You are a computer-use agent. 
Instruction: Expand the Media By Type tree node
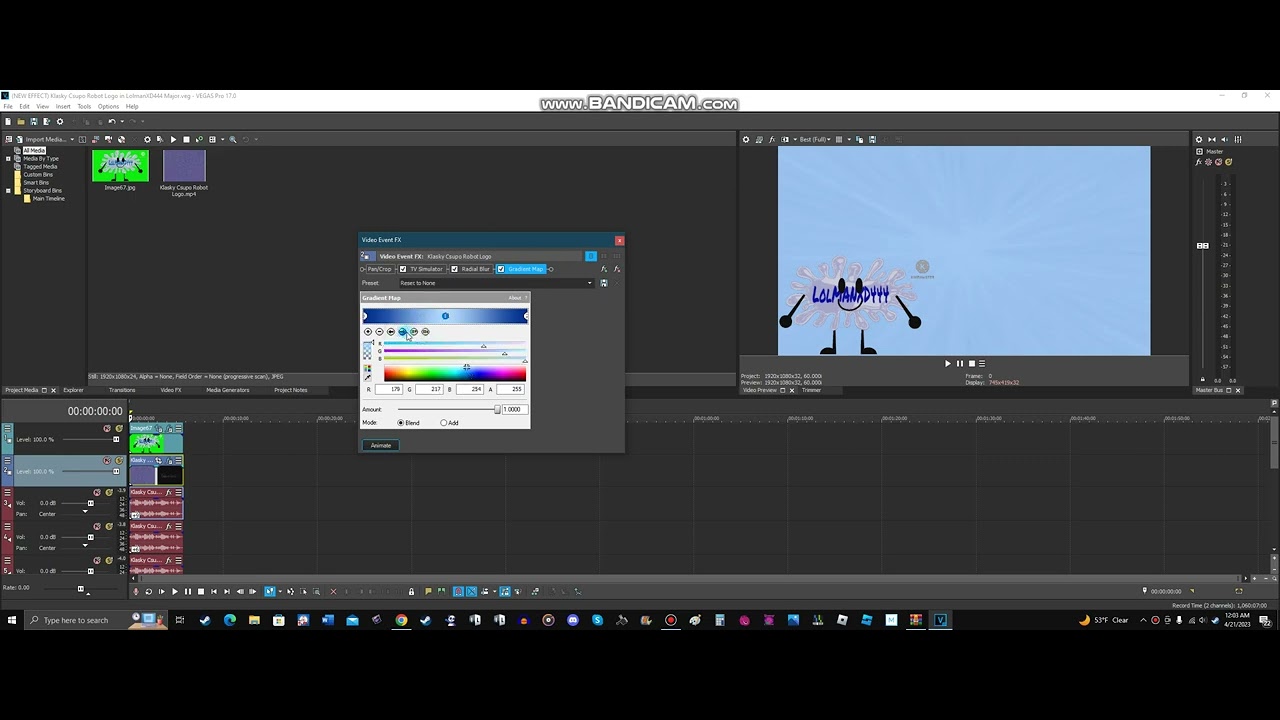pos(8,158)
